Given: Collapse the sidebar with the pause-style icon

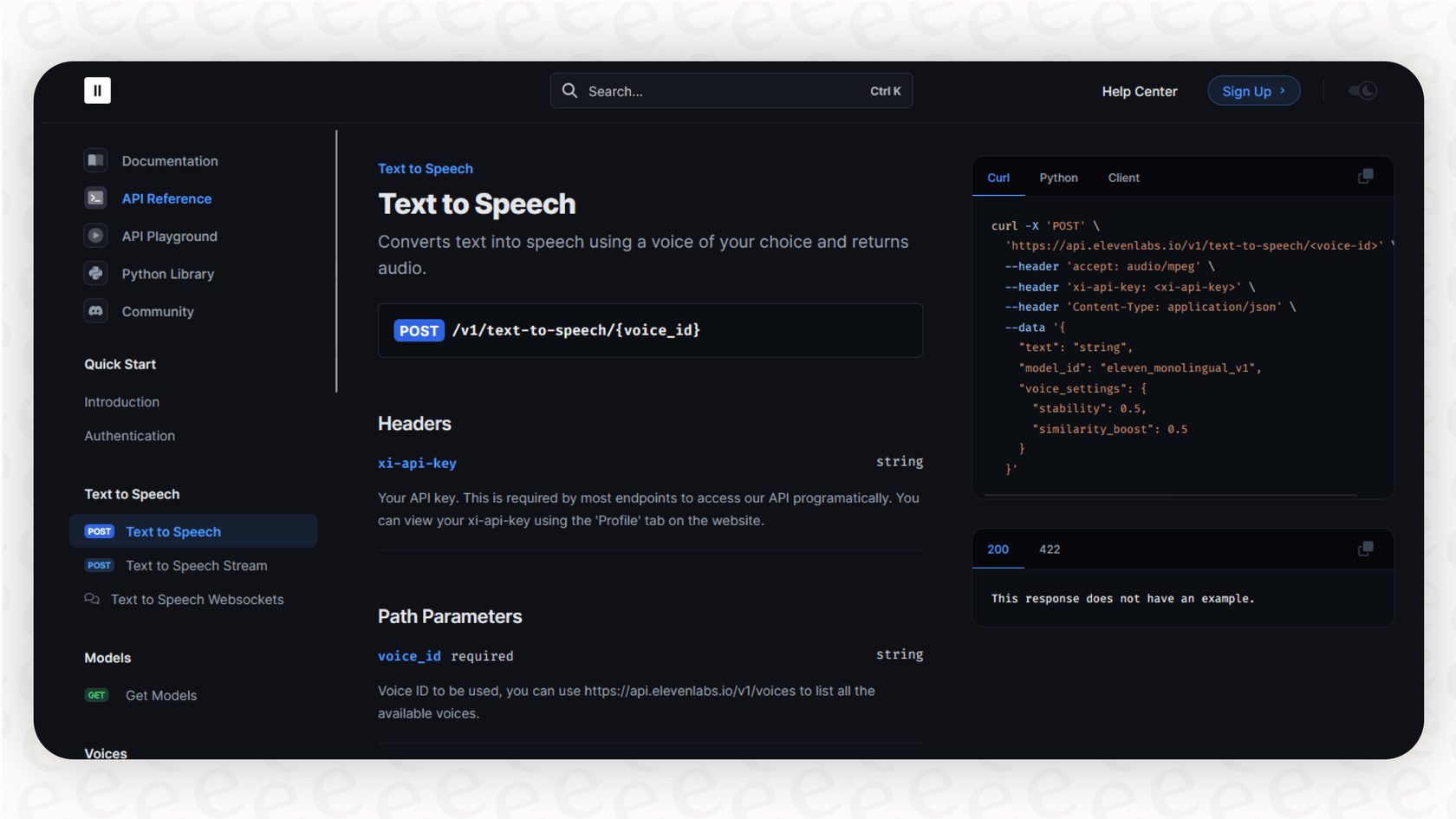Looking at the screenshot, I should coord(97,90).
